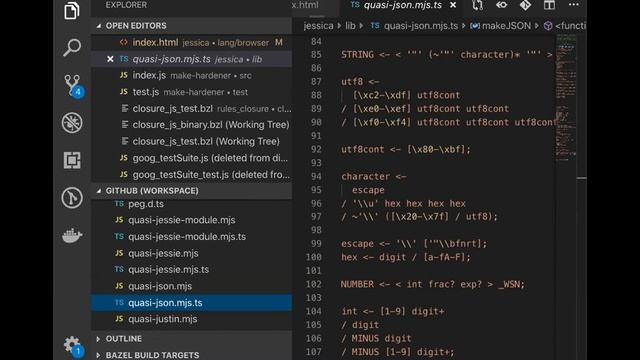
Task: Collapse the GitHub (Workspace) section
Action: click(191, 191)
